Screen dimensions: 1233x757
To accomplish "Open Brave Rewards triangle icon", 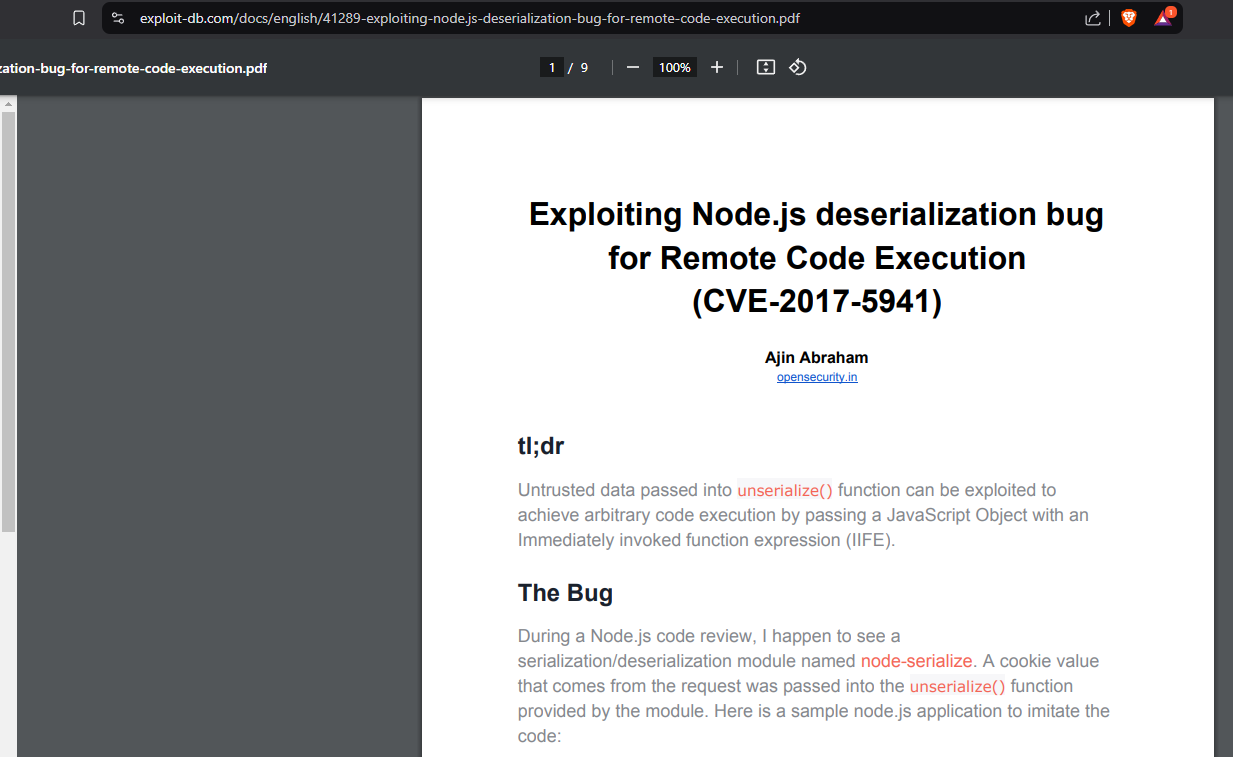I will 1163,18.
